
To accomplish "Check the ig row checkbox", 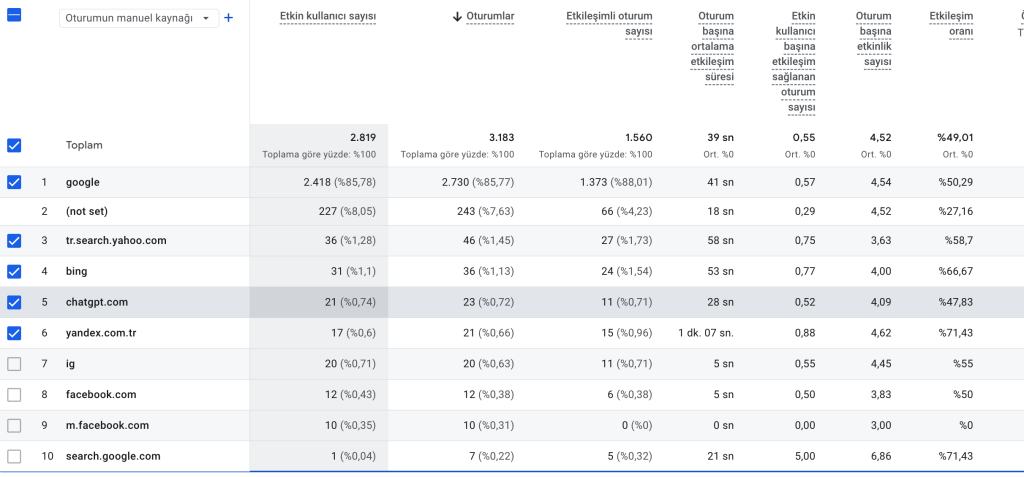I will 14,364.
